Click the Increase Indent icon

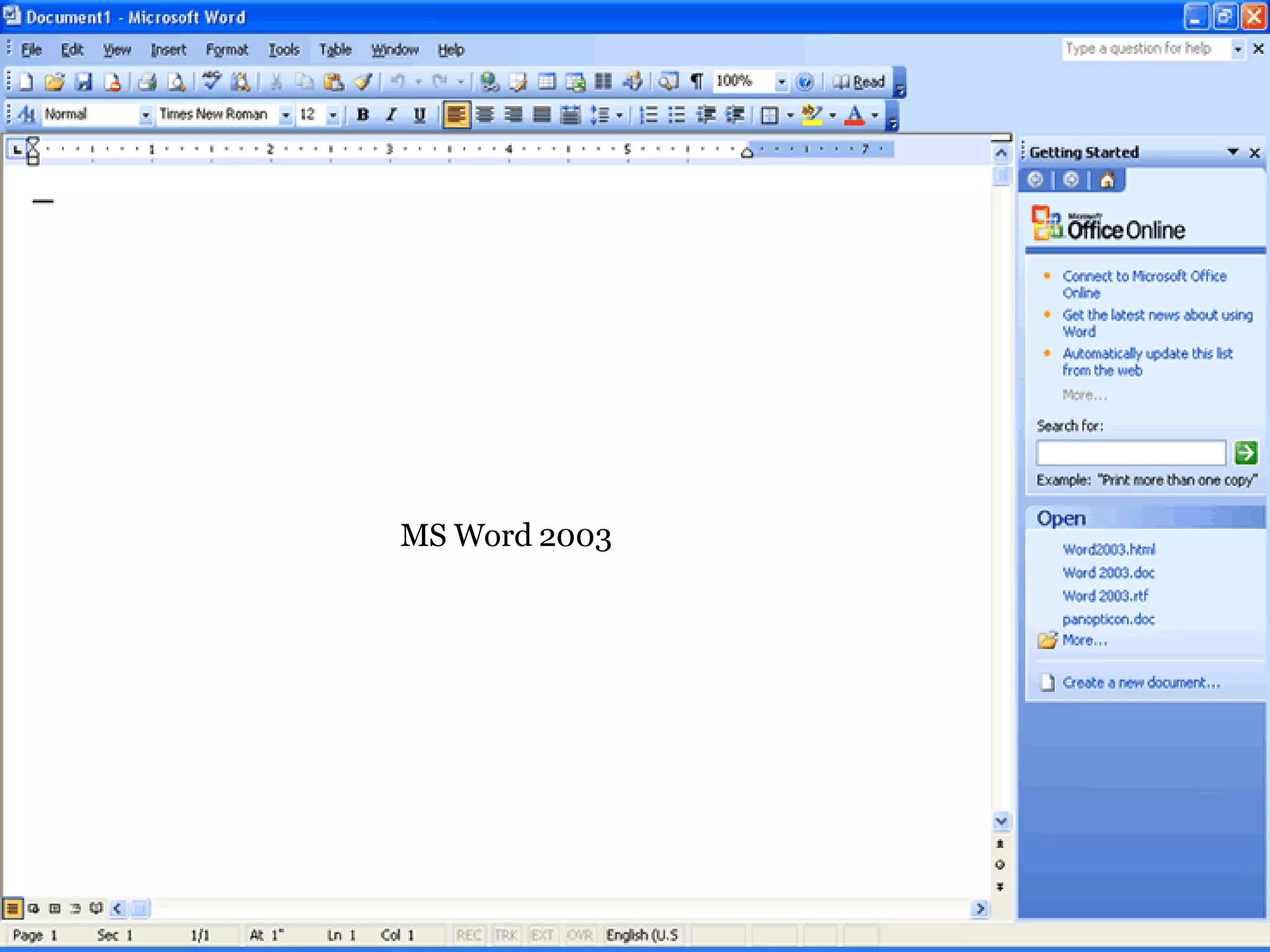(735, 115)
